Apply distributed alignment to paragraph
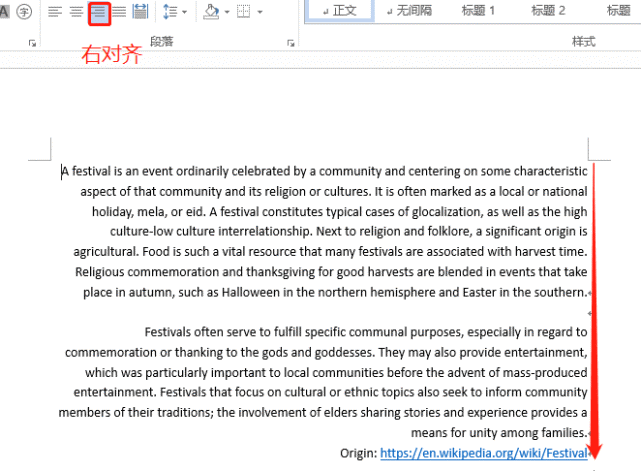The image size is (641, 471). click(140, 11)
